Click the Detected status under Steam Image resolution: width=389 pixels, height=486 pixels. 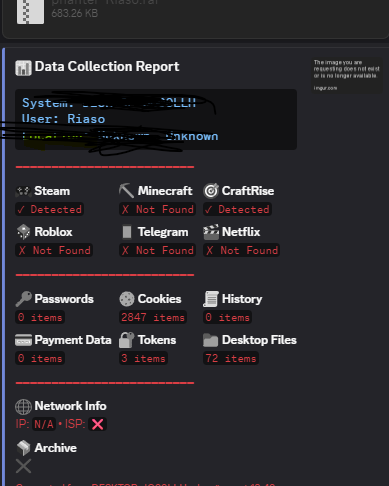(49, 209)
